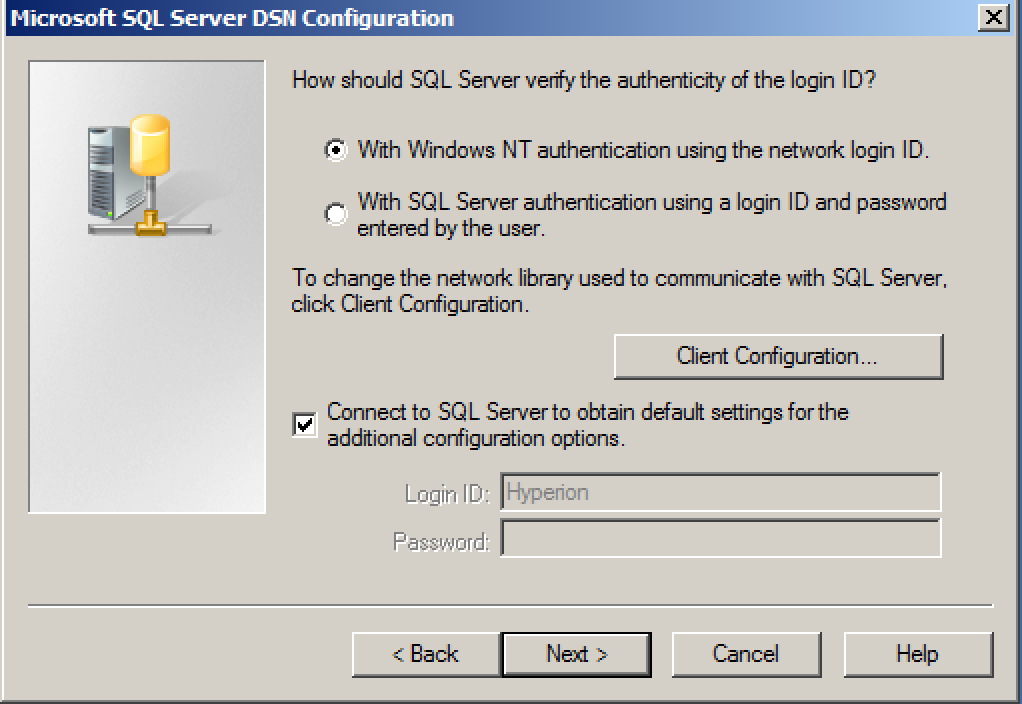This screenshot has height=704, width=1022.
Task: Click the yellow network connector under the server
Action: click(x=151, y=223)
